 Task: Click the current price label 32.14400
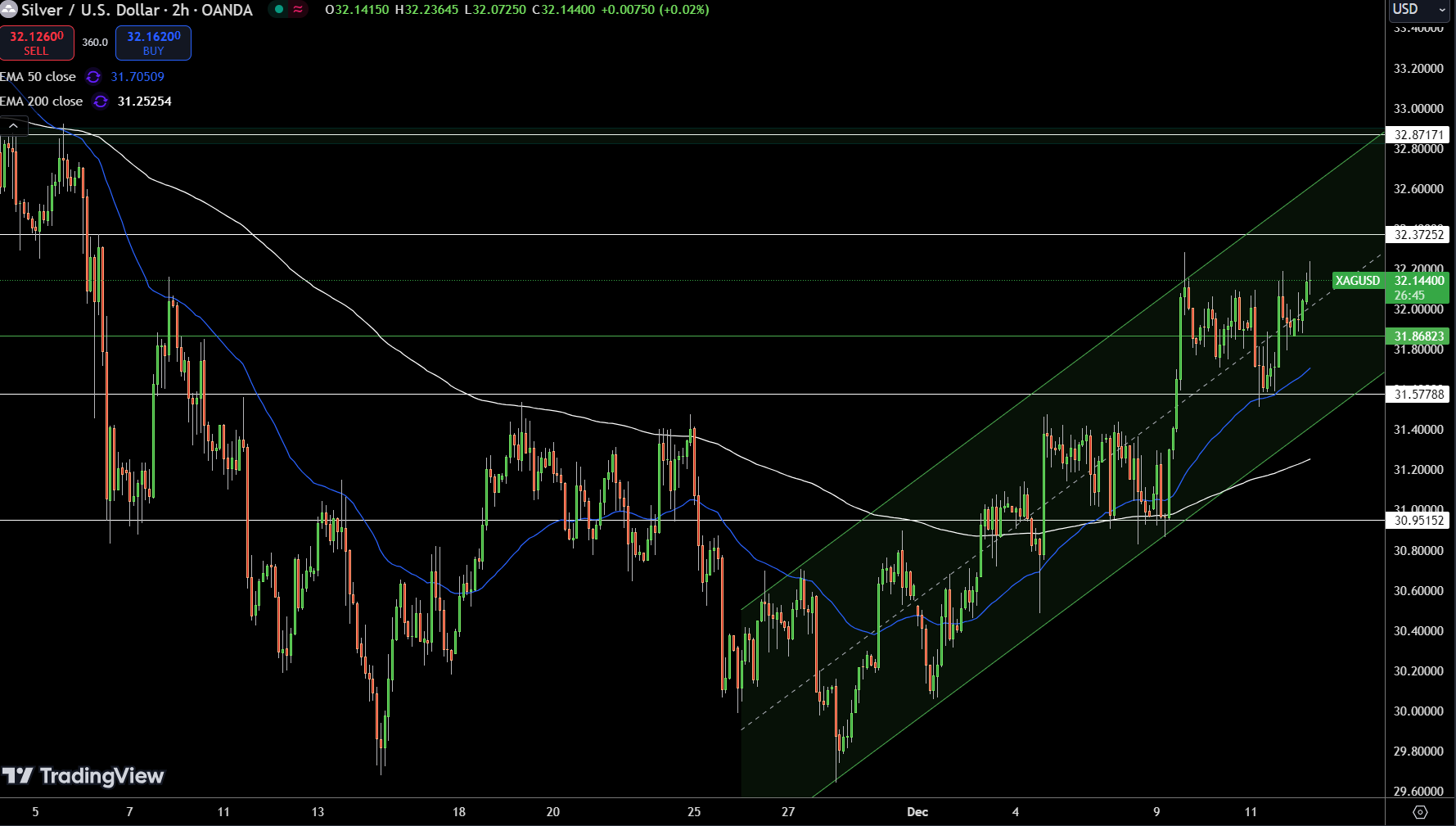[x=1419, y=281]
